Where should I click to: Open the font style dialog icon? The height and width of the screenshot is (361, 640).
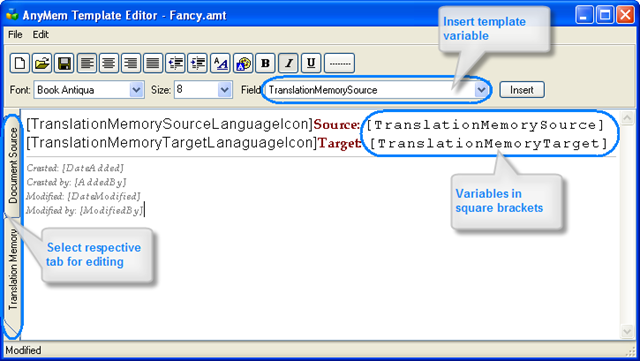[x=220, y=63]
